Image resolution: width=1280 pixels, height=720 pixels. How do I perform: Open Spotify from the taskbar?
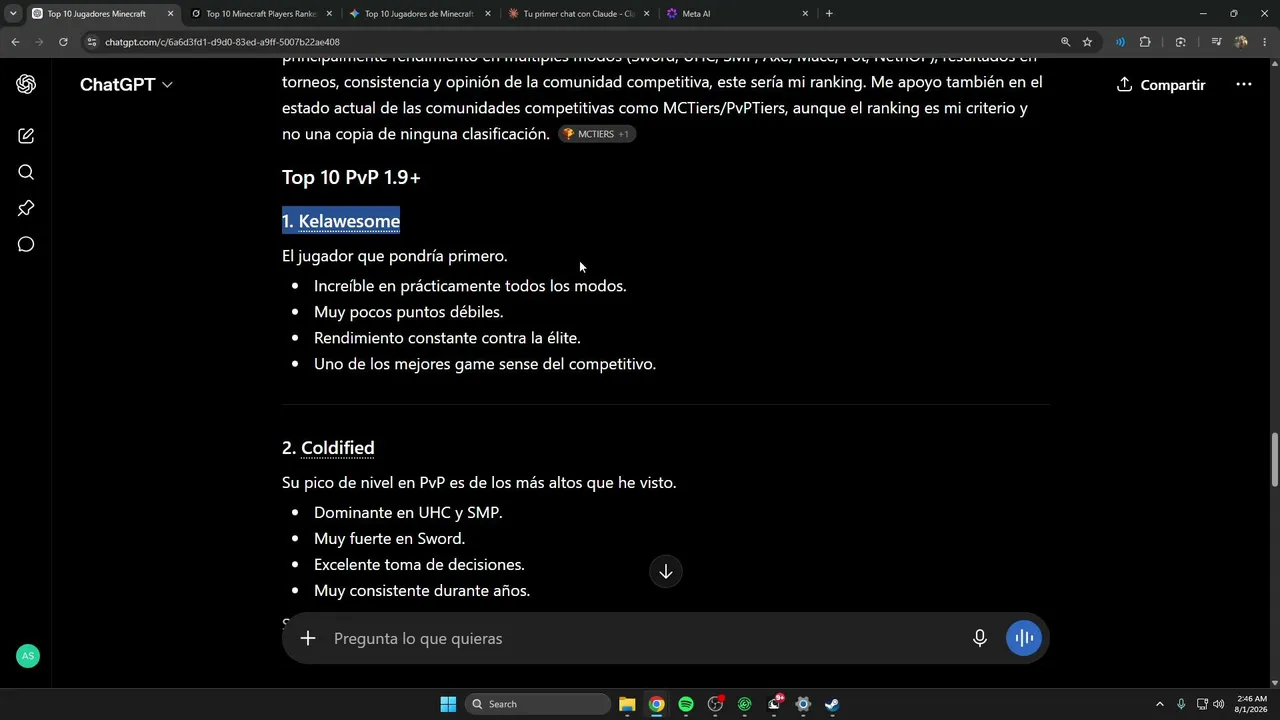686,704
